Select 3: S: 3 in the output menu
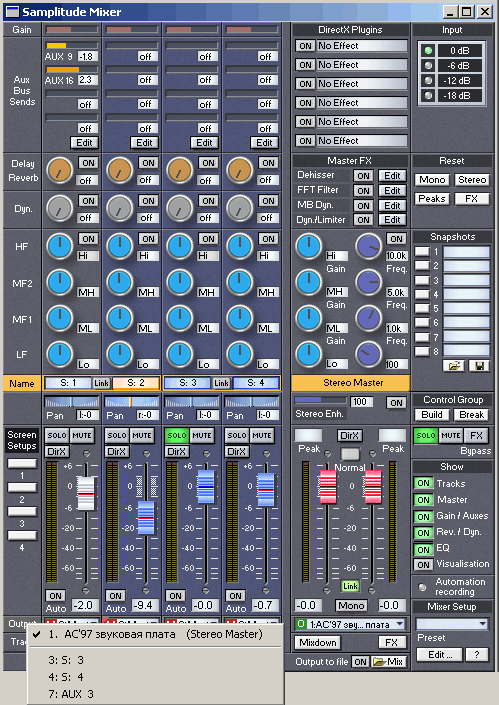Viewport: 499px width, 705px height. [x=66, y=660]
